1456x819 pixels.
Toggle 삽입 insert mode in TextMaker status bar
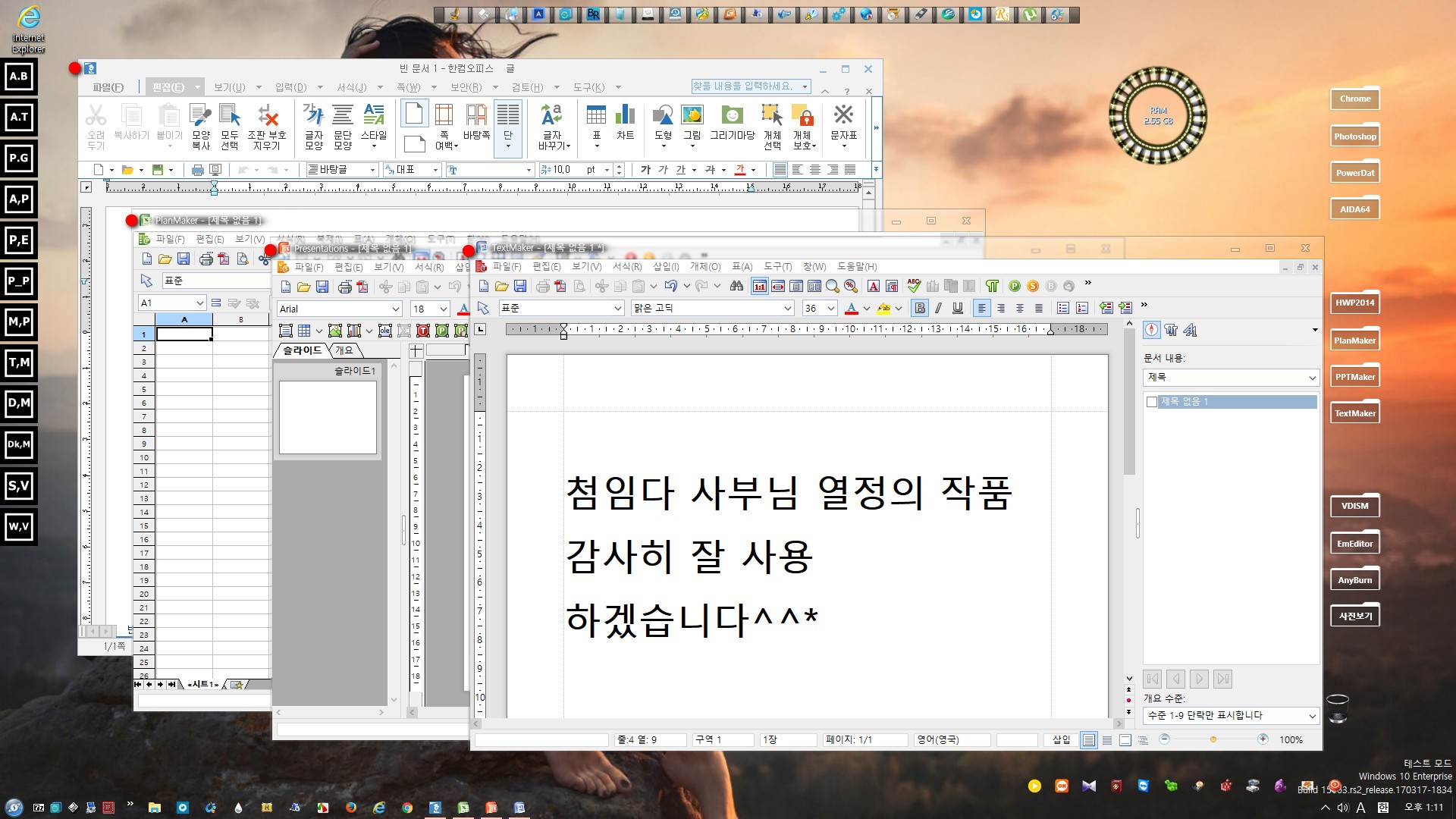1061,739
